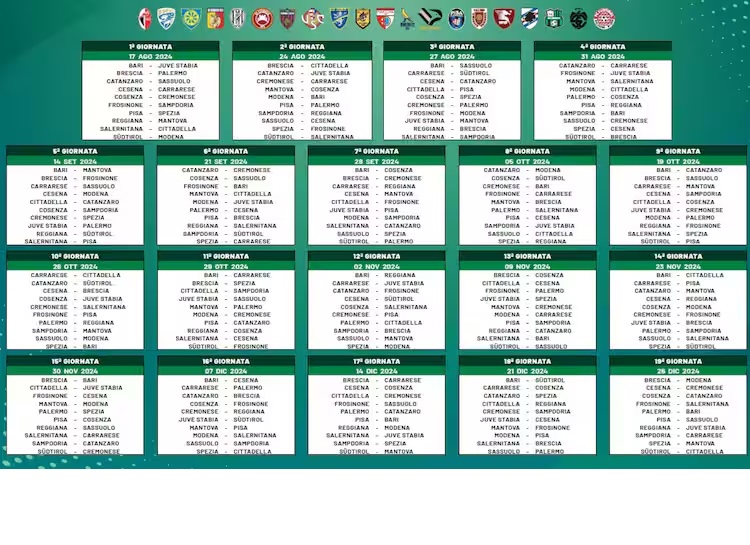Select the 10ª GIORNATA header
750x545 pixels.
pyautogui.click(x=75, y=256)
